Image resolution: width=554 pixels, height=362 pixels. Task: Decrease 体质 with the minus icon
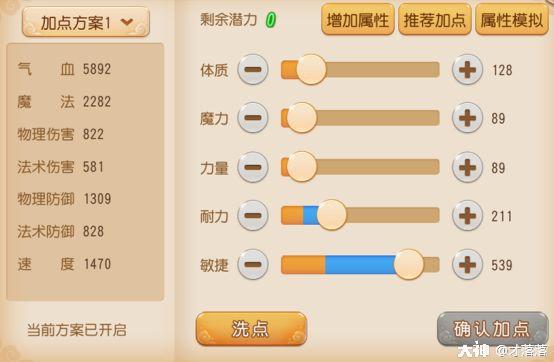coord(253,70)
